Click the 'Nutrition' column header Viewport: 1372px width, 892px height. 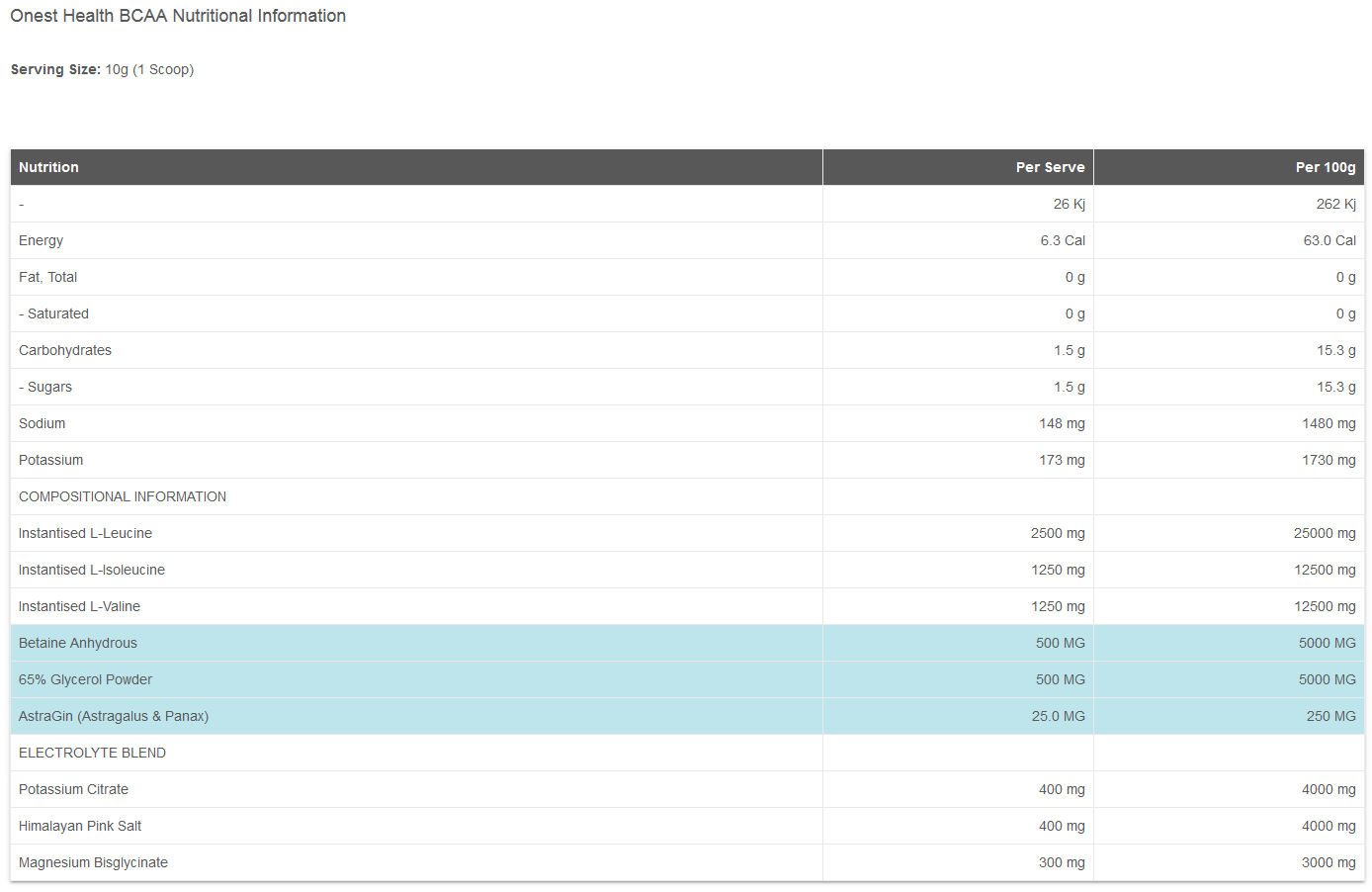coord(48,167)
